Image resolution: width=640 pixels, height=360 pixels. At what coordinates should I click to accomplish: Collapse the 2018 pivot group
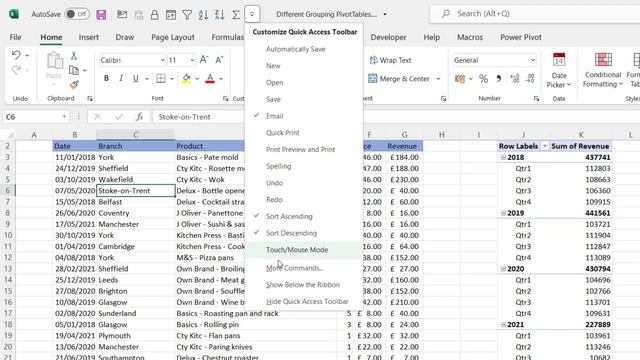503,157
